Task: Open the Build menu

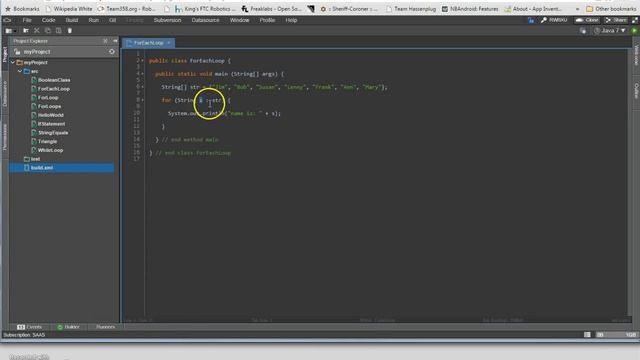Action: [72, 20]
